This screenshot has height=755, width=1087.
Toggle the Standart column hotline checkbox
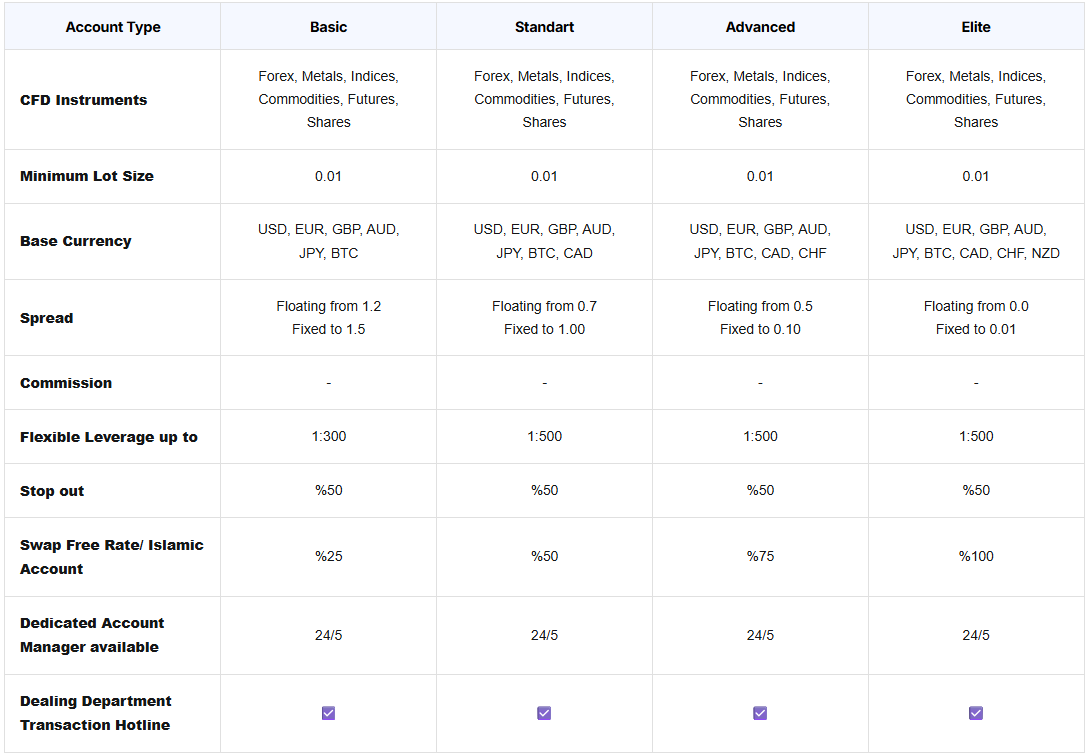pyautogui.click(x=544, y=713)
